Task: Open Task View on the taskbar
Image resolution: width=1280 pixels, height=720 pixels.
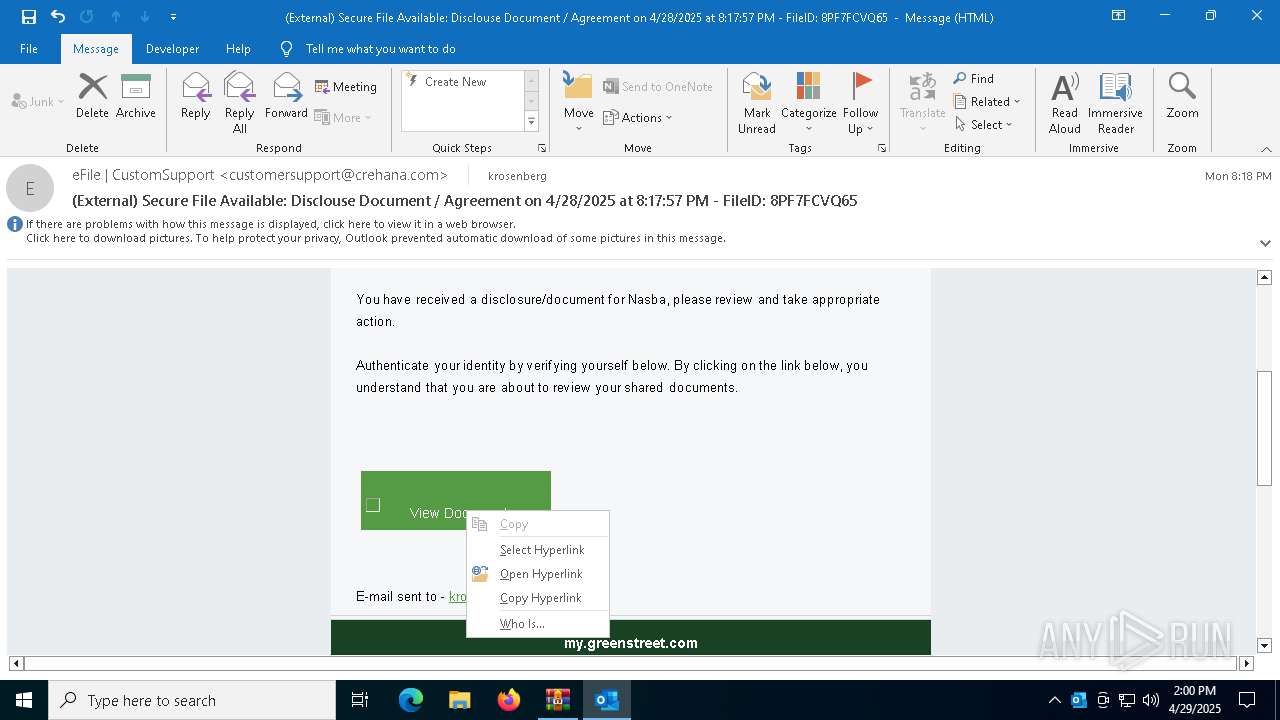Action: tap(360, 700)
